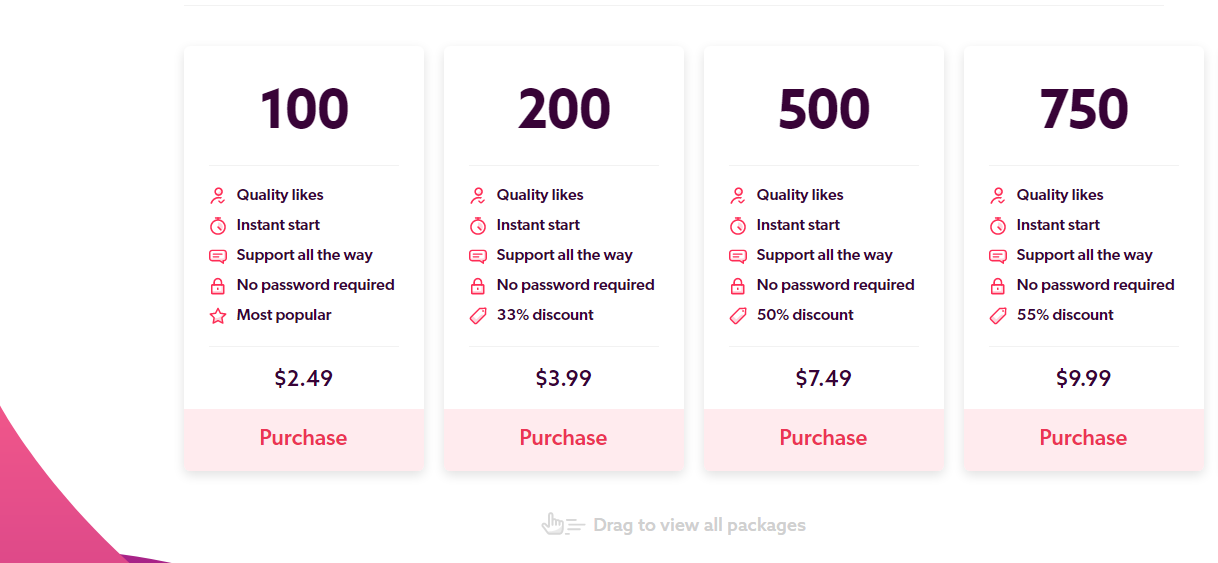
Task: Purchase the 750 likes package
Action: [1083, 438]
